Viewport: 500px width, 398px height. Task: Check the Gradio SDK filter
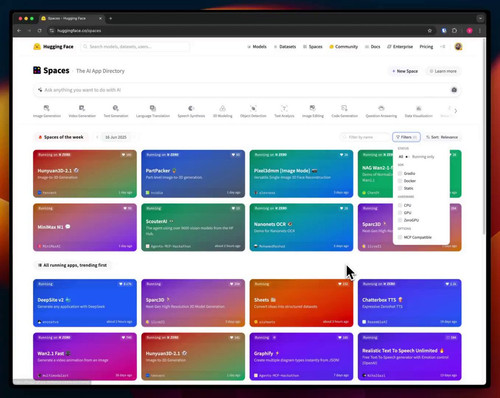[x=400, y=173]
